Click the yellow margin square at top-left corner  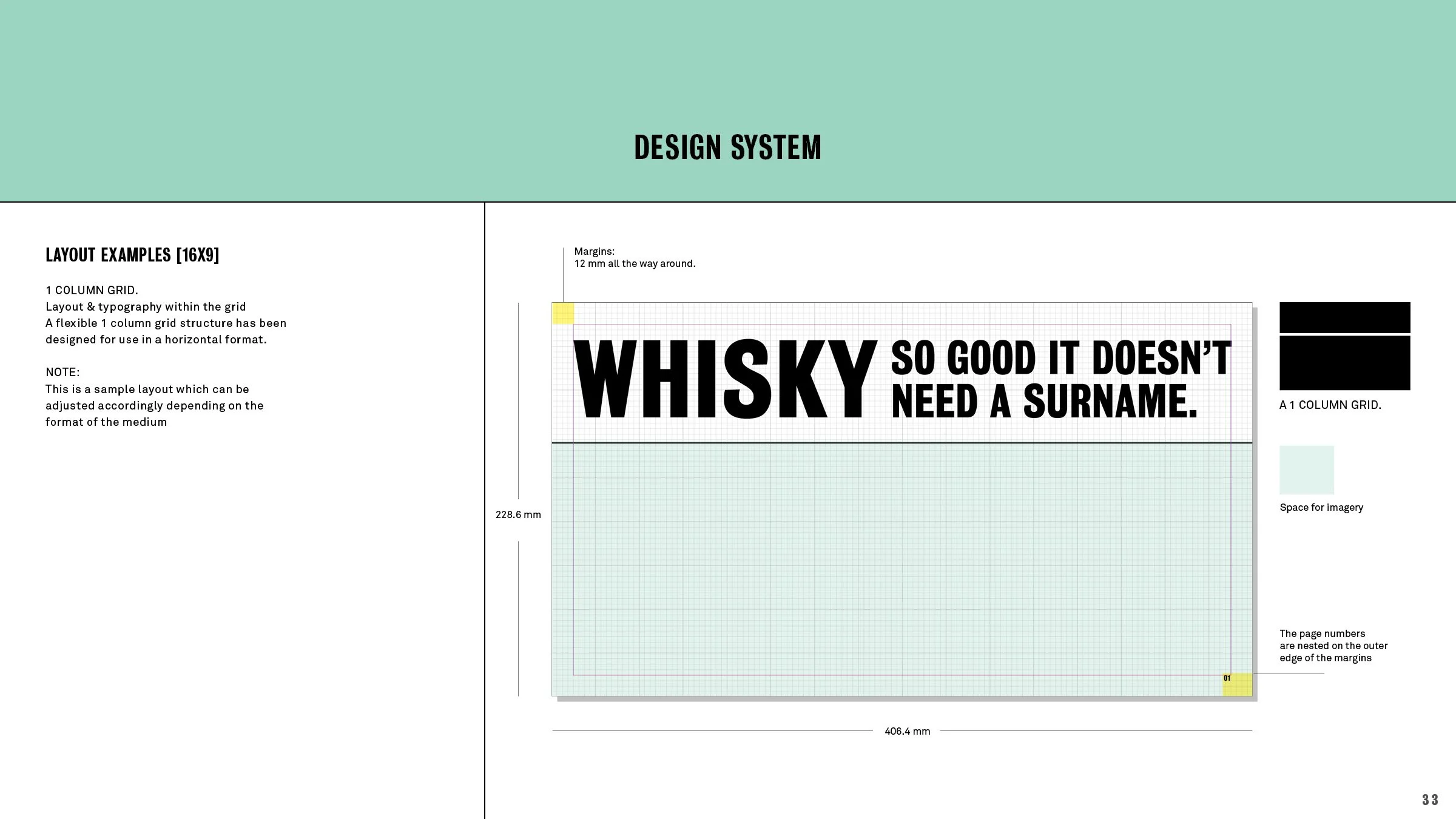point(563,314)
